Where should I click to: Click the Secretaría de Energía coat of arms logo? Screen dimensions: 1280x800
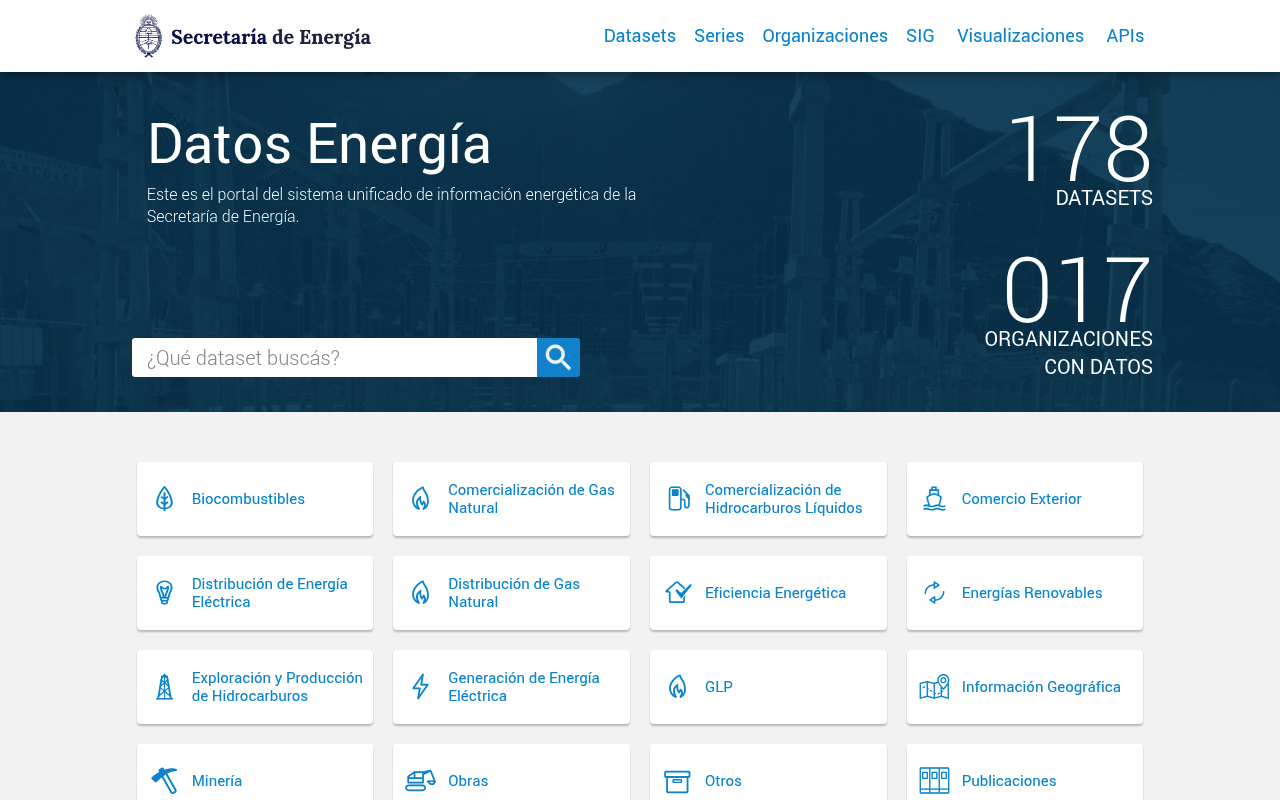pyautogui.click(x=148, y=36)
